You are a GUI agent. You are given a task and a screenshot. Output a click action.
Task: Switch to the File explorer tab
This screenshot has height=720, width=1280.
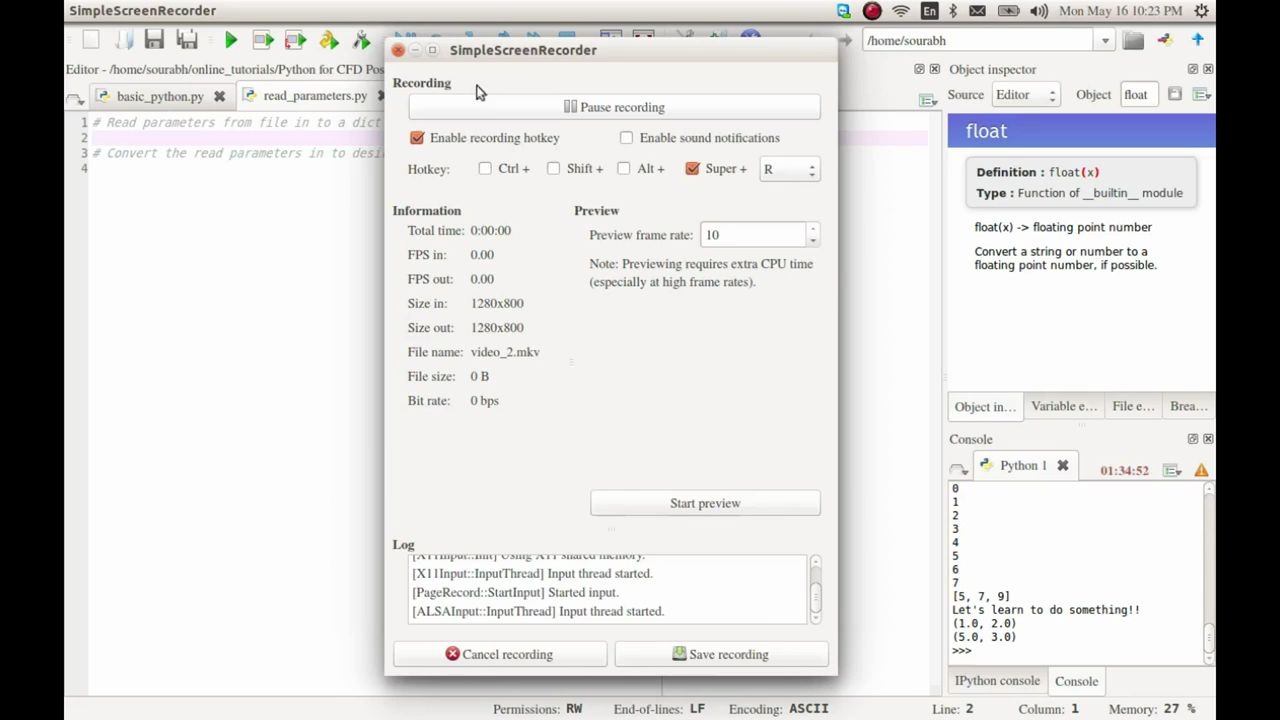1133,406
